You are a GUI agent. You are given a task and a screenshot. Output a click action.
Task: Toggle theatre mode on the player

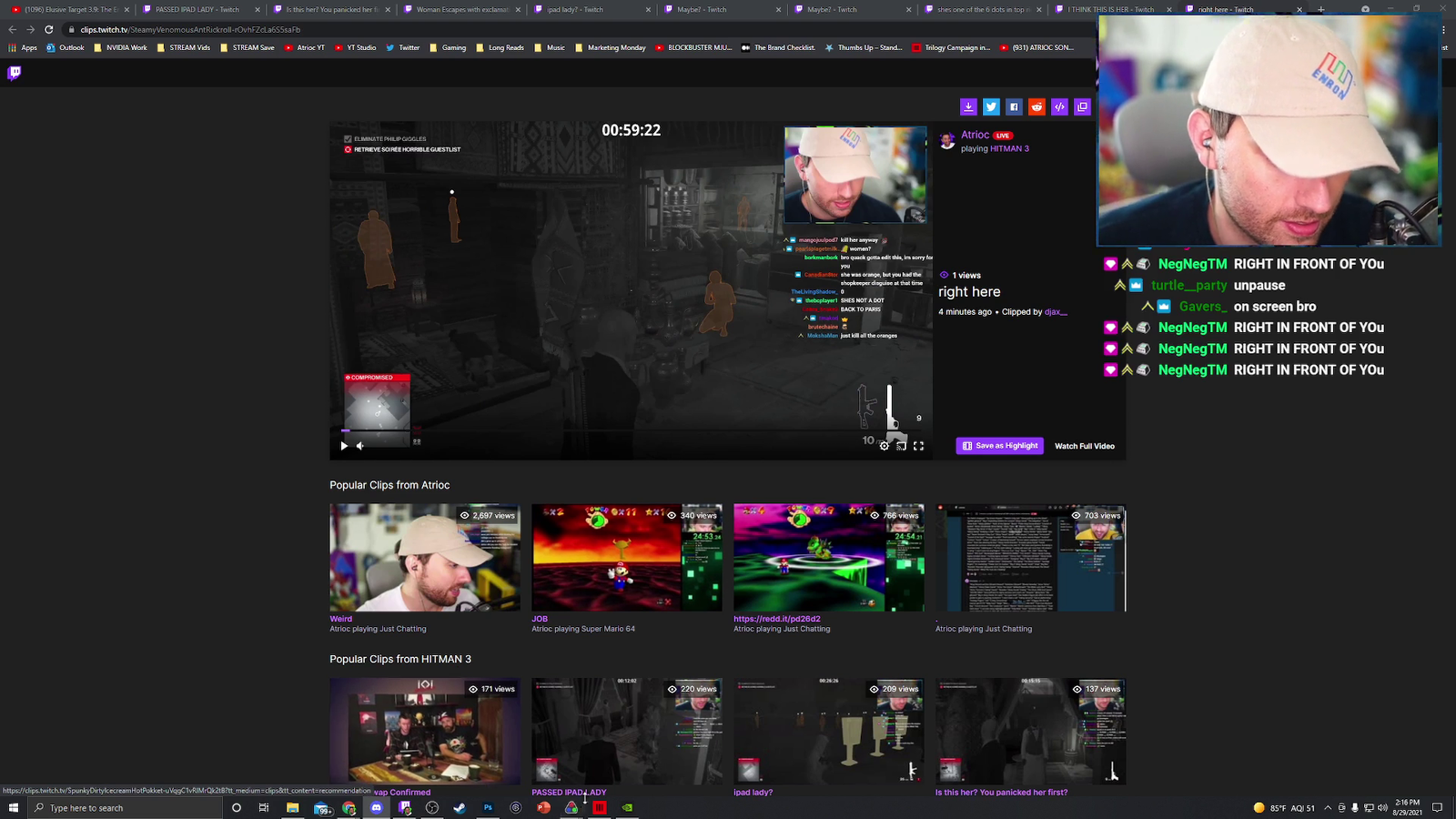pos(901,446)
